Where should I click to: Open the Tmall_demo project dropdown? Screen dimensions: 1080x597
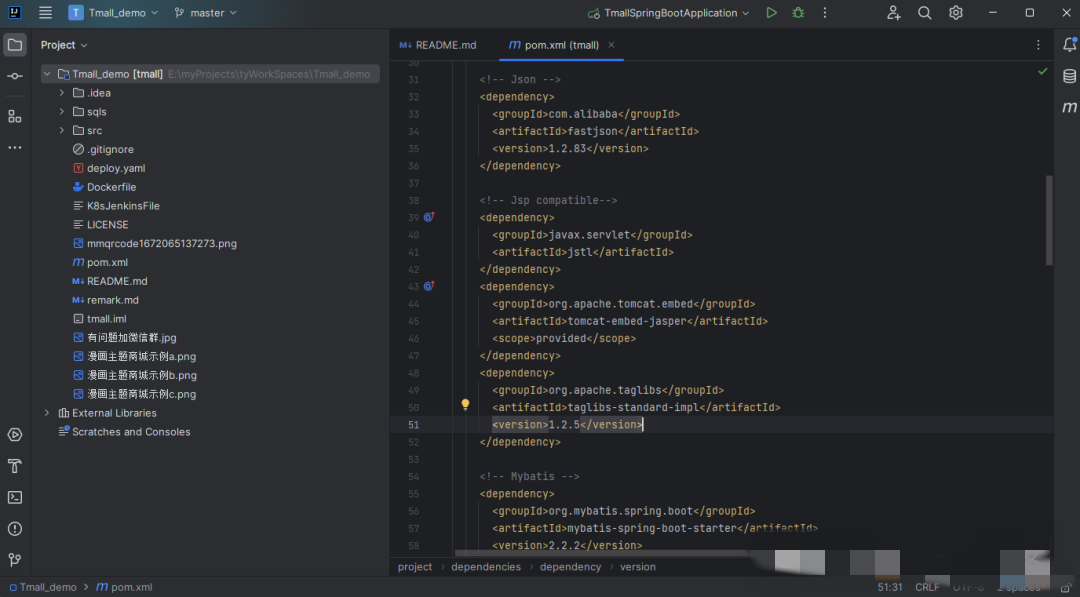[114, 12]
